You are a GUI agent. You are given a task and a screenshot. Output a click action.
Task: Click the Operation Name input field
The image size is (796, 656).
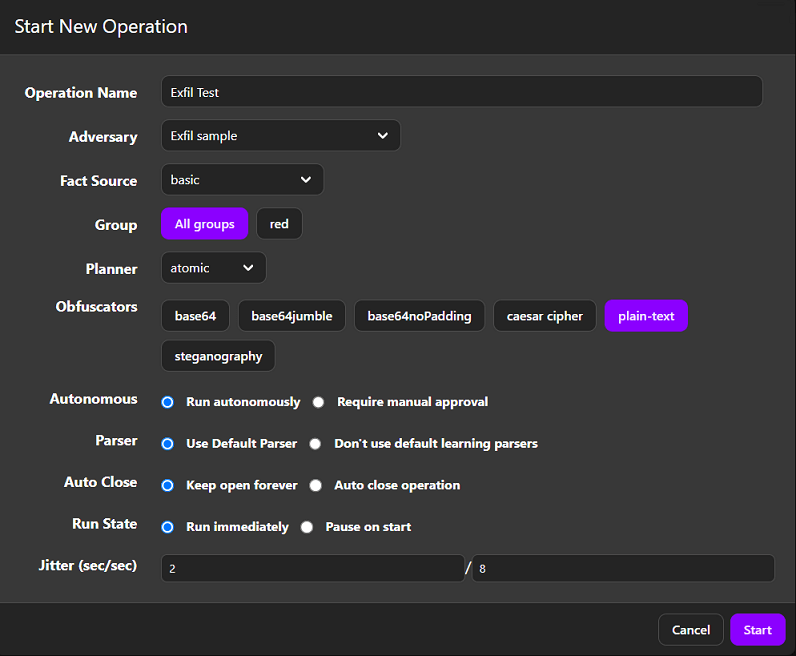[461, 92]
